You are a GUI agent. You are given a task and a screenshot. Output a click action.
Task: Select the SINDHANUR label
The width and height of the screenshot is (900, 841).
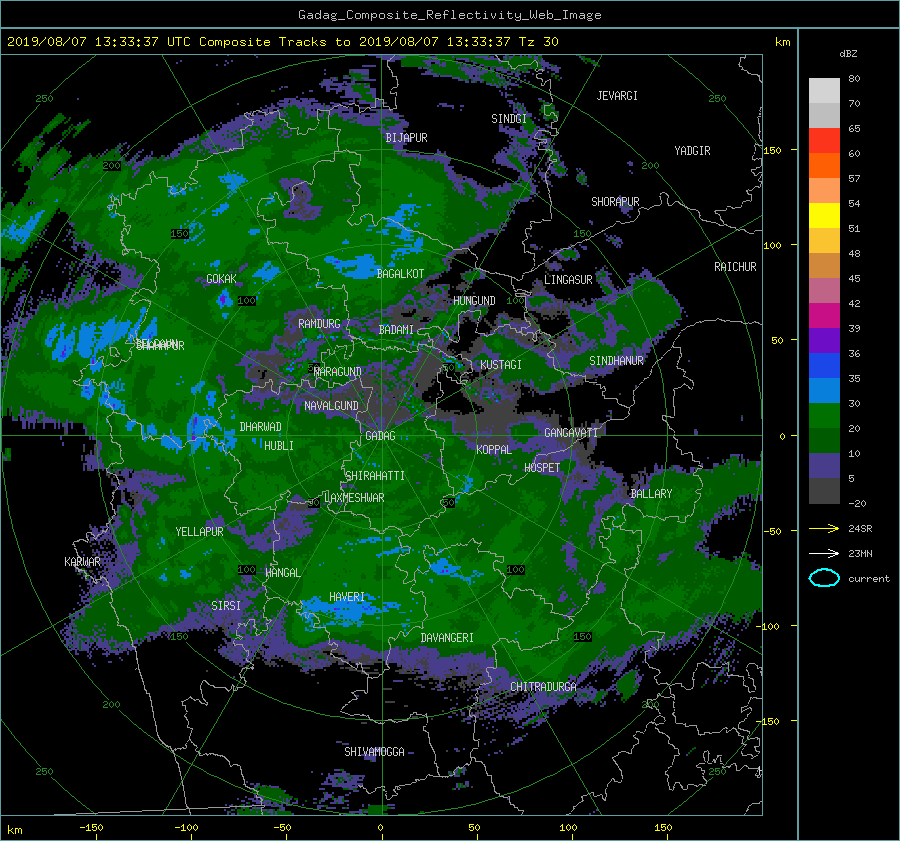616,361
